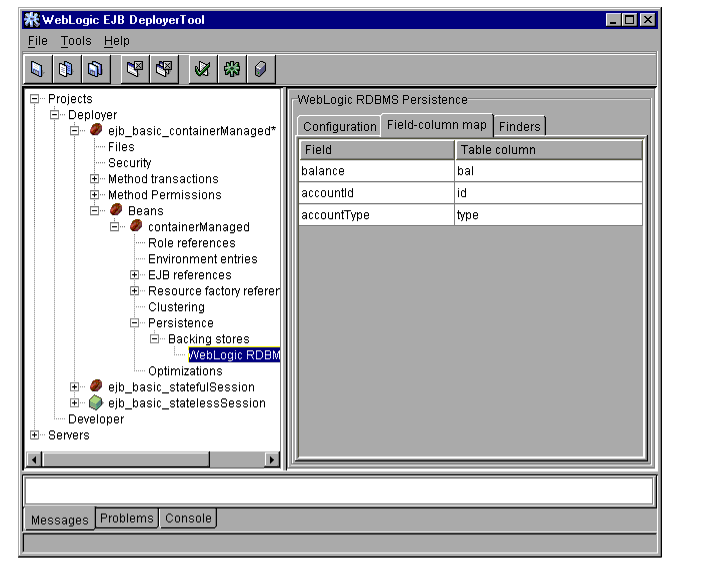Click the Close all projects (stacked folders with X) icon

click(164, 69)
